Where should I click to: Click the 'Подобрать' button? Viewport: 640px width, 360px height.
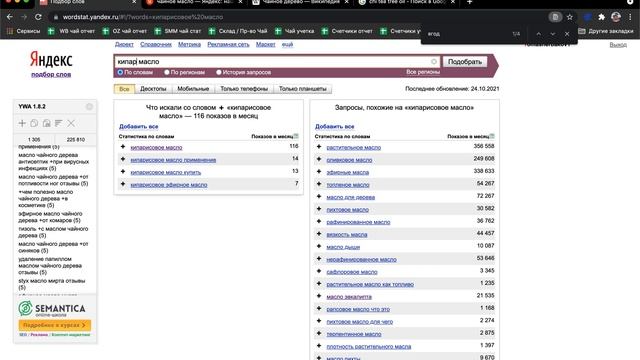click(465, 62)
